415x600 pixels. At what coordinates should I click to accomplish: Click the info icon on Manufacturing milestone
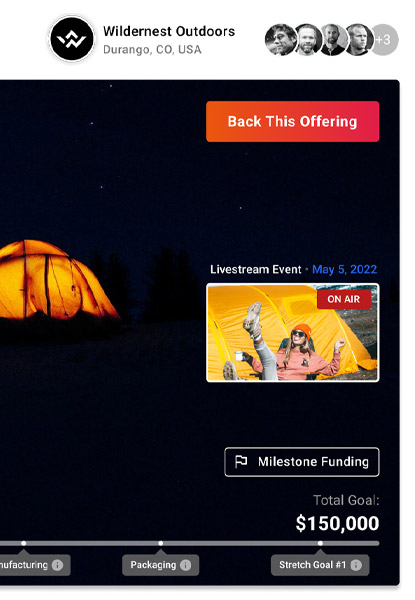(x=57, y=565)
